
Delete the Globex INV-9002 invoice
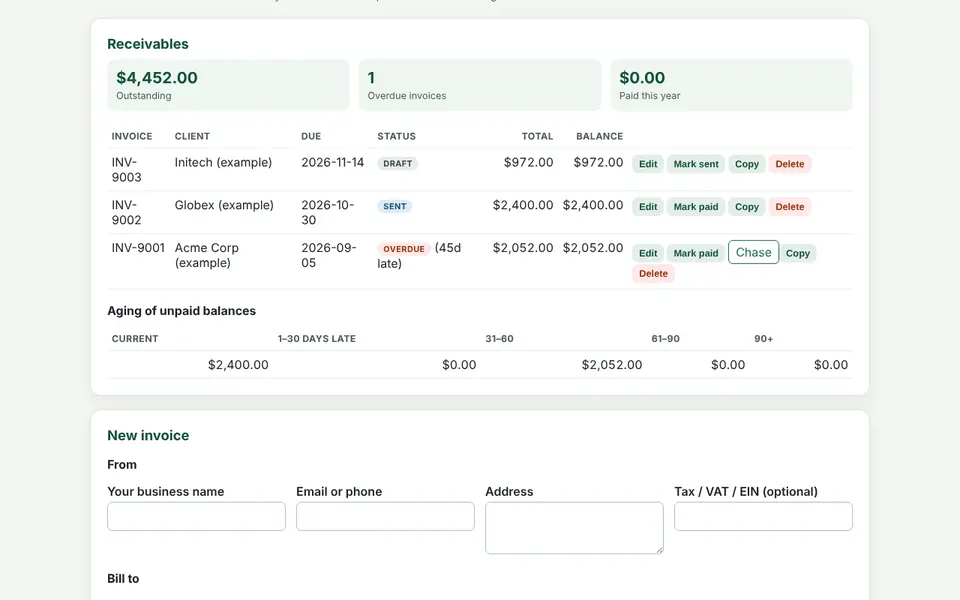coord(790,207)
